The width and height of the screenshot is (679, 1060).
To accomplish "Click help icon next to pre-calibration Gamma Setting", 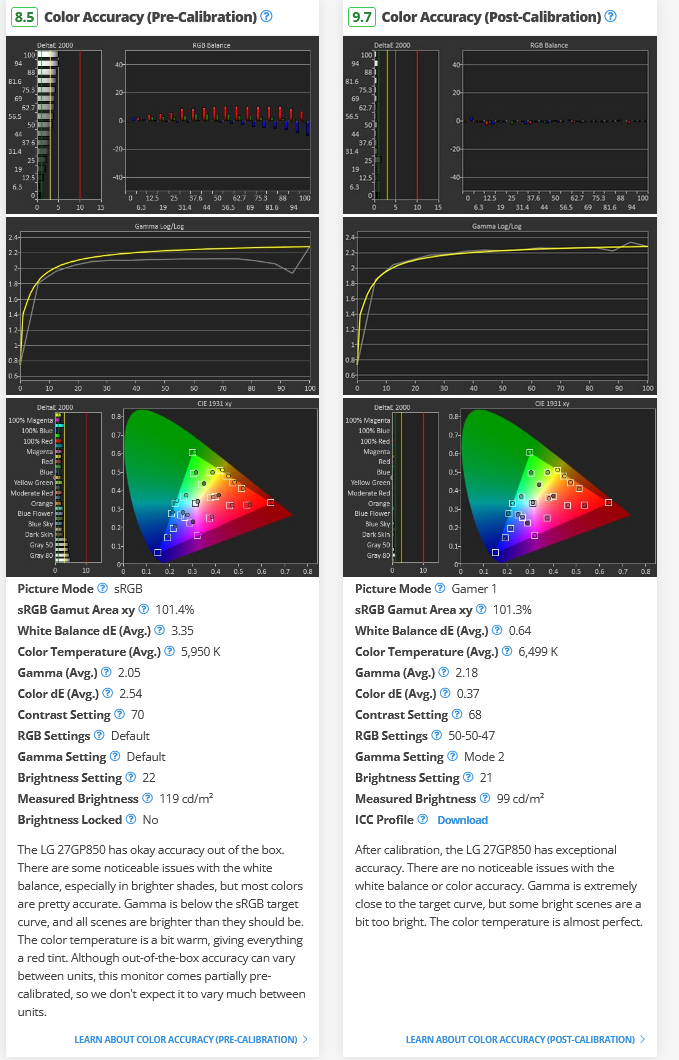I will tap(115, 756).
